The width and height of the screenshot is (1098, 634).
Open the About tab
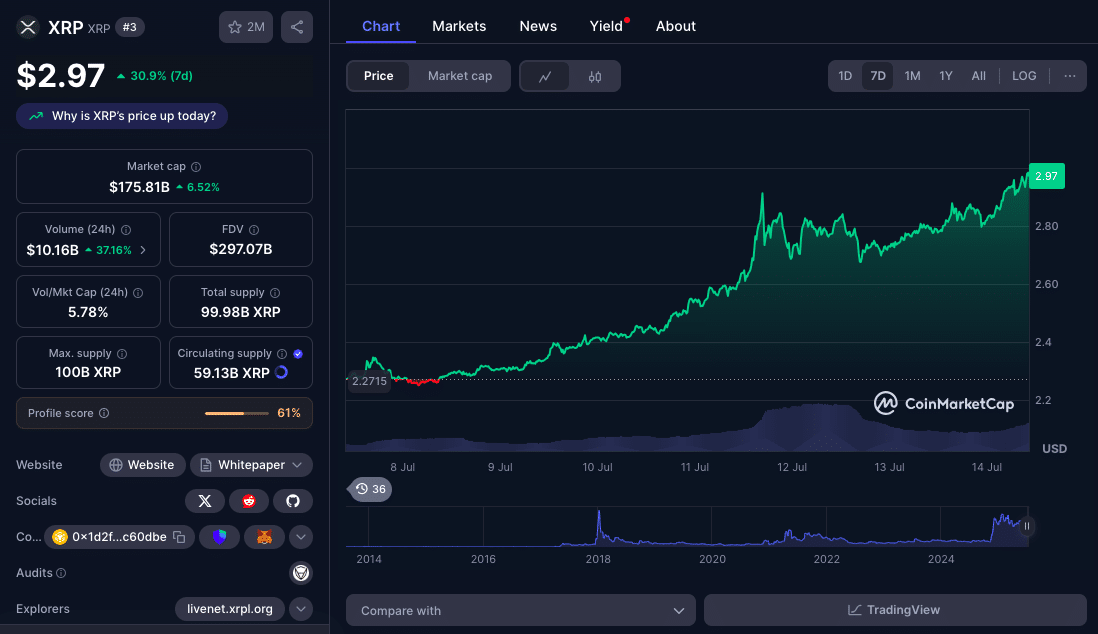pyautogui.click(x=675, y=26)
